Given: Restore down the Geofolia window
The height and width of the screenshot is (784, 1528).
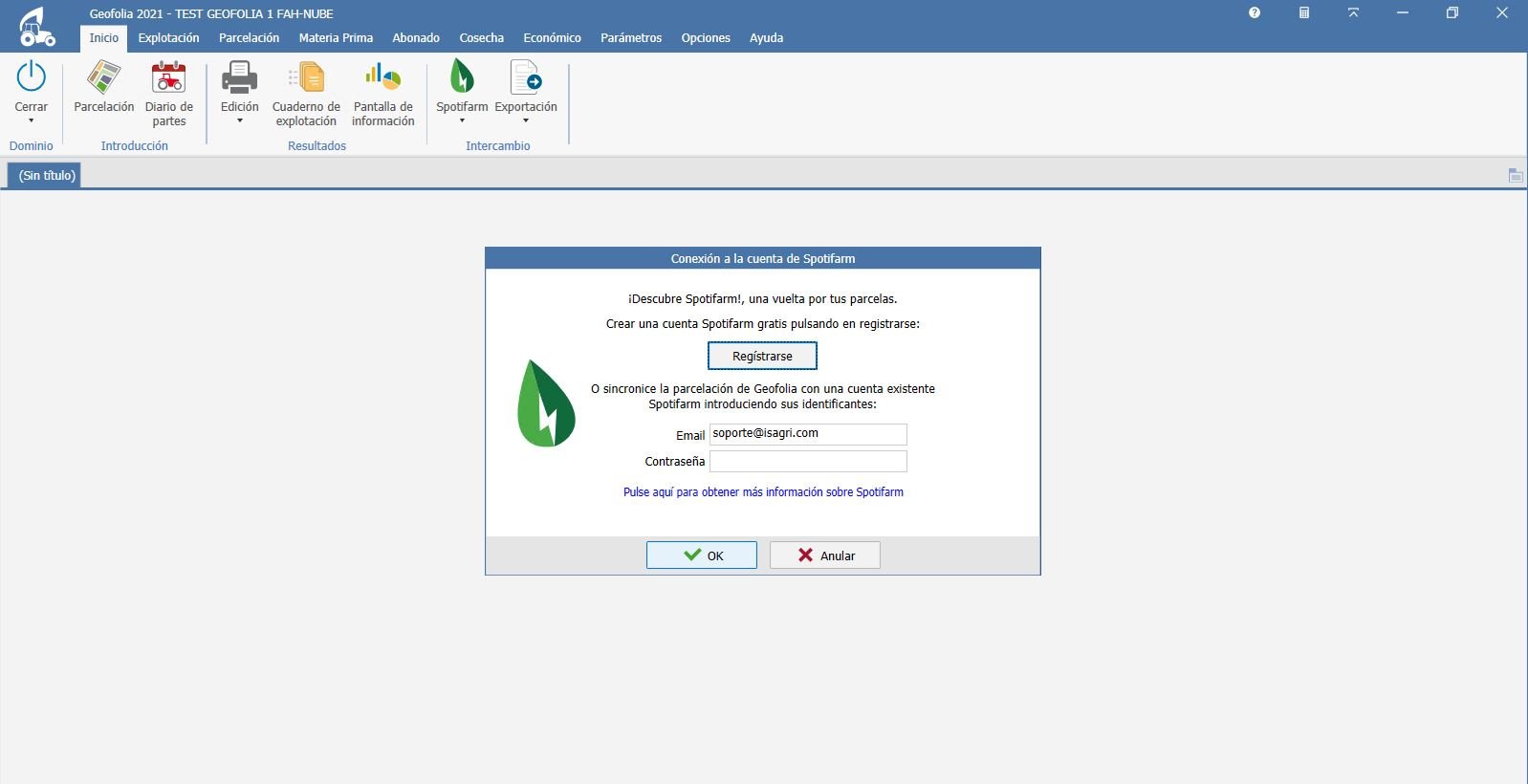Looking at the screenshot, I should click(x=1452, y=12).
